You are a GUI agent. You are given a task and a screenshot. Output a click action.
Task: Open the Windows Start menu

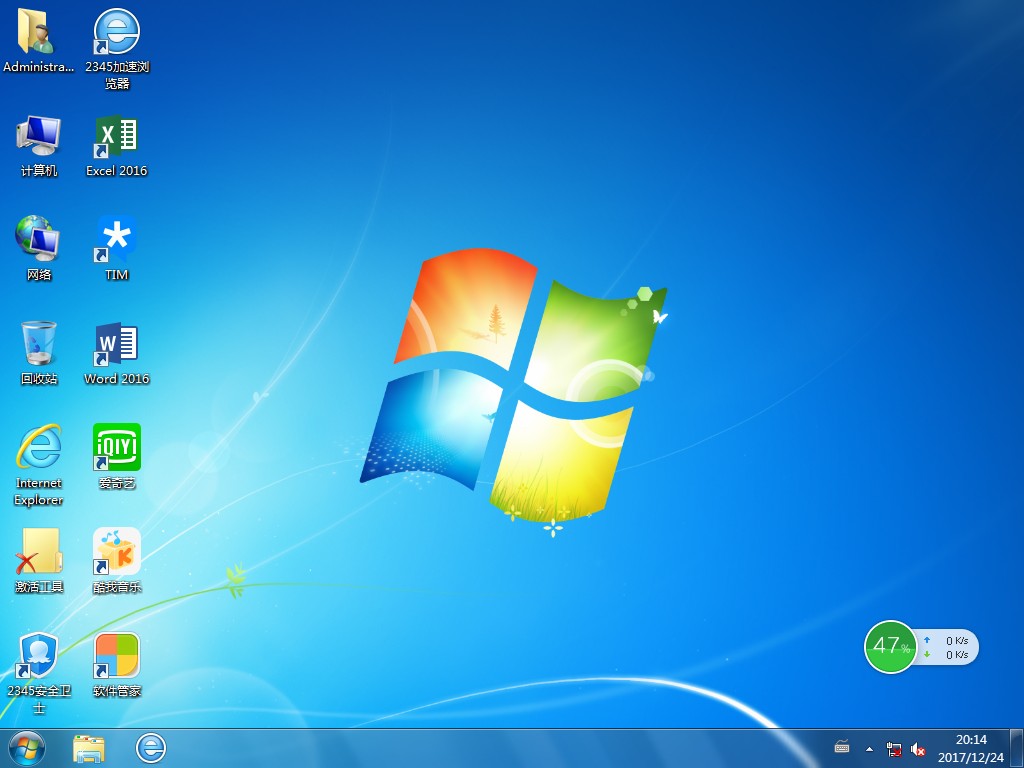coord(27,748)
